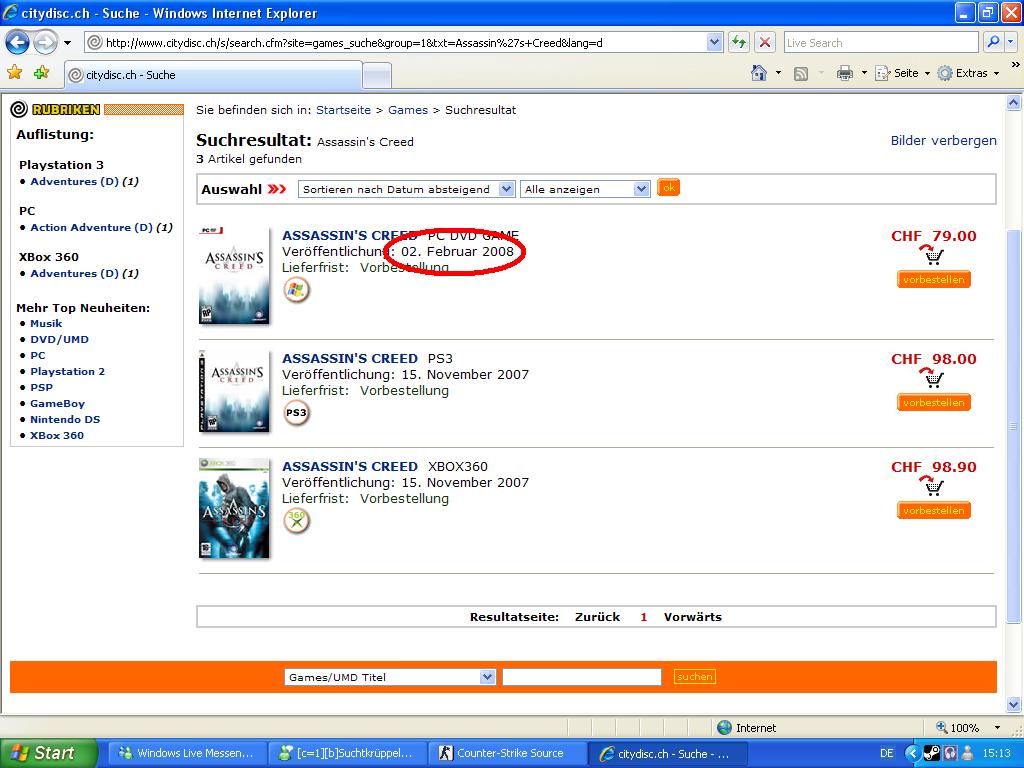Click the Live Search magnifier icon
Viewport: 1024px width, 768px height.
(993, 42)
